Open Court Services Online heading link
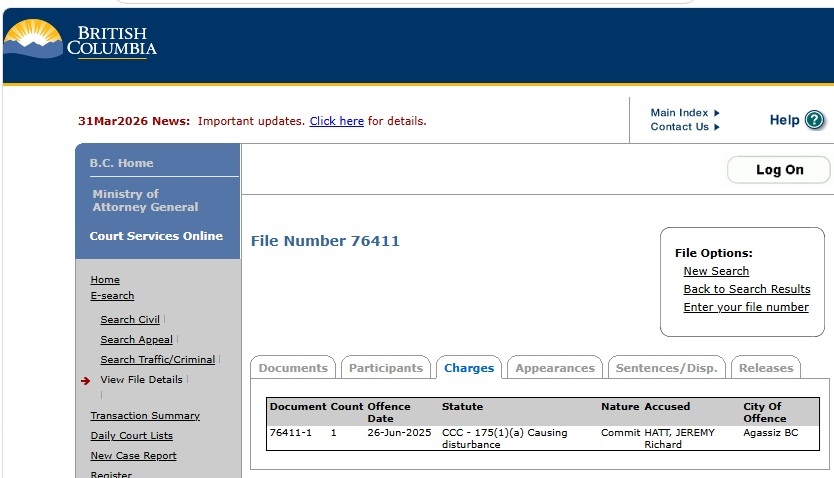Viewport: 834px width, 478px height. (156, 236)
